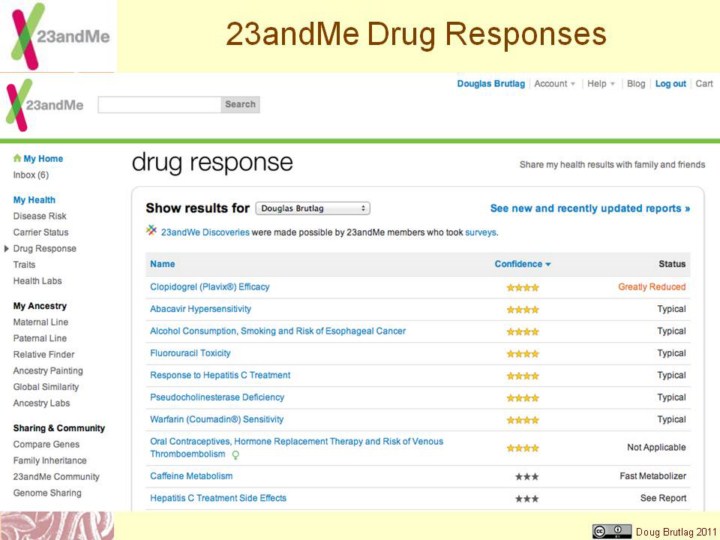This screenshot has height=540, width=720.
Task: Click the My Home house icon
Action: point(17,159)
